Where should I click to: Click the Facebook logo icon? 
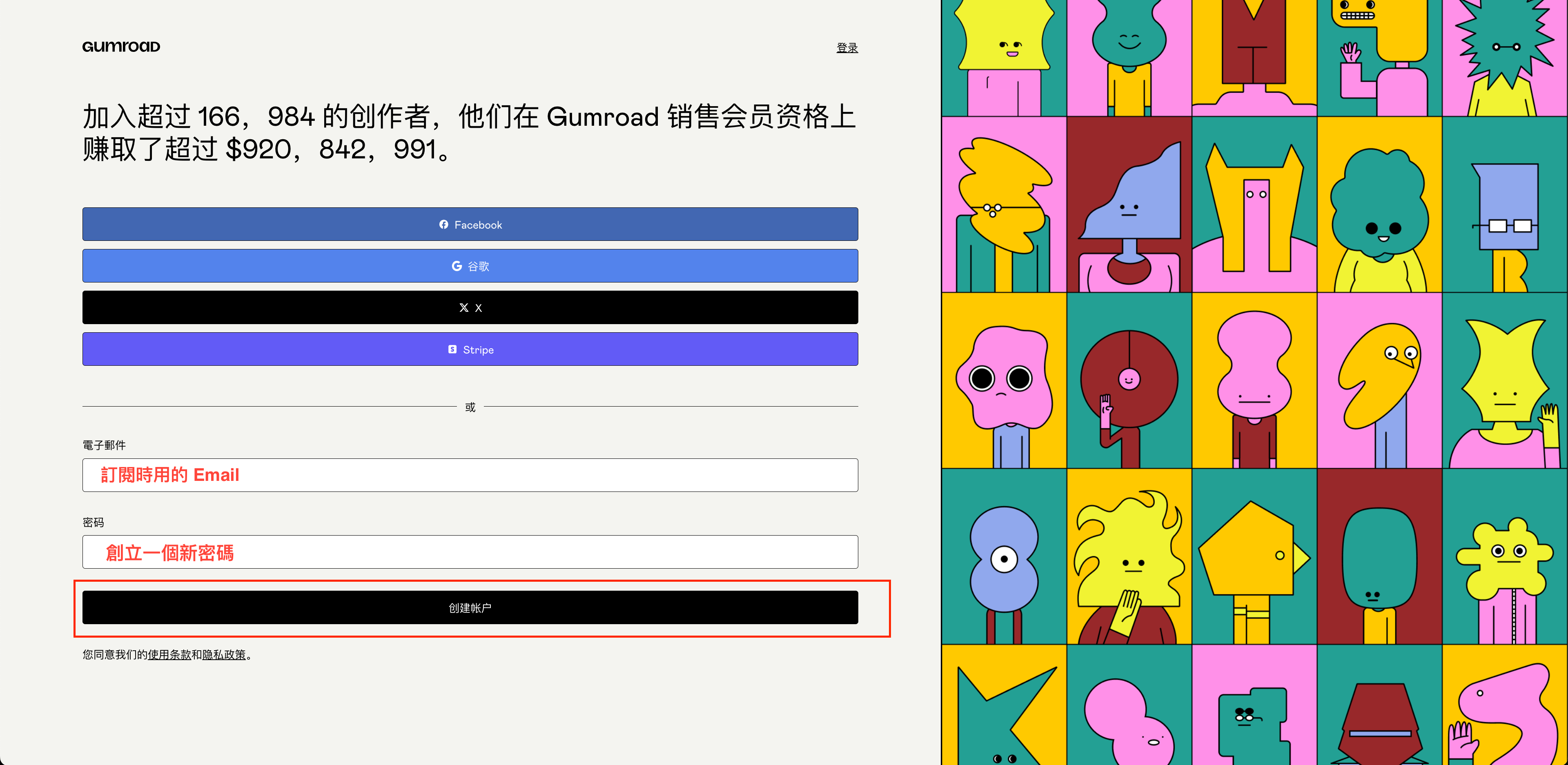(444, 225)
